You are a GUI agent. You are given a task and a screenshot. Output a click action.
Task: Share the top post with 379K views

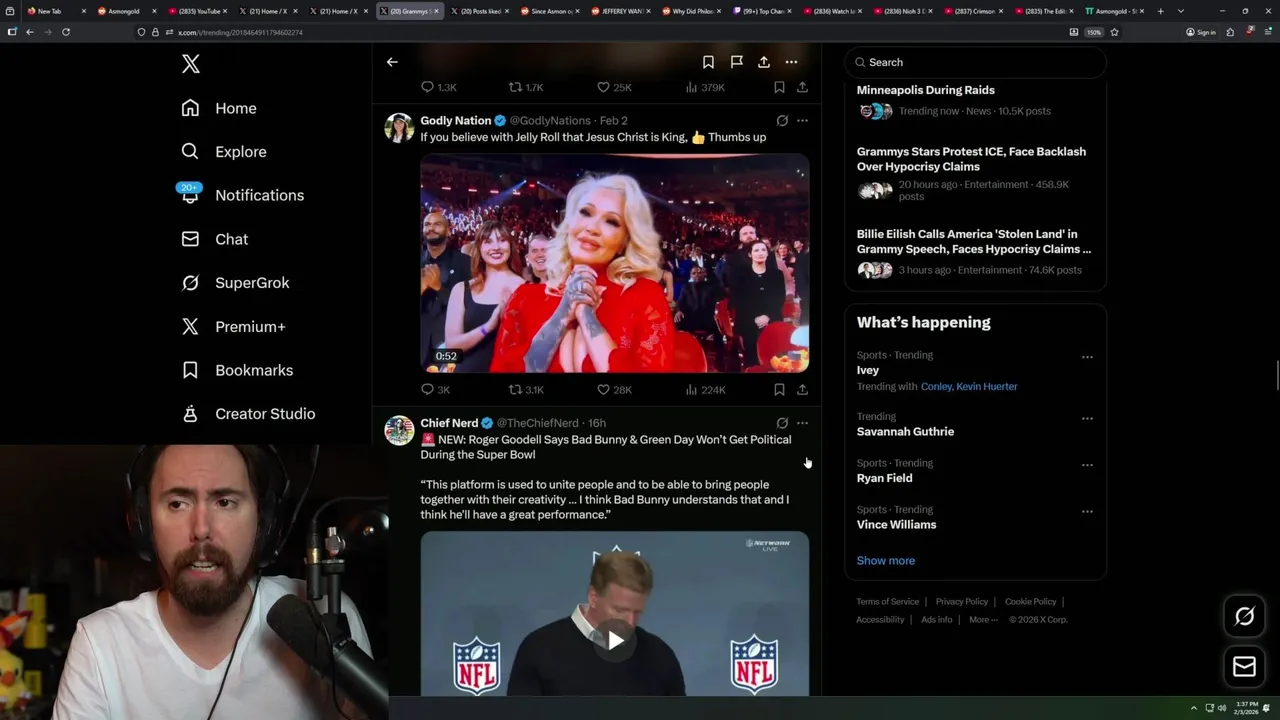[x=802, y=88]
